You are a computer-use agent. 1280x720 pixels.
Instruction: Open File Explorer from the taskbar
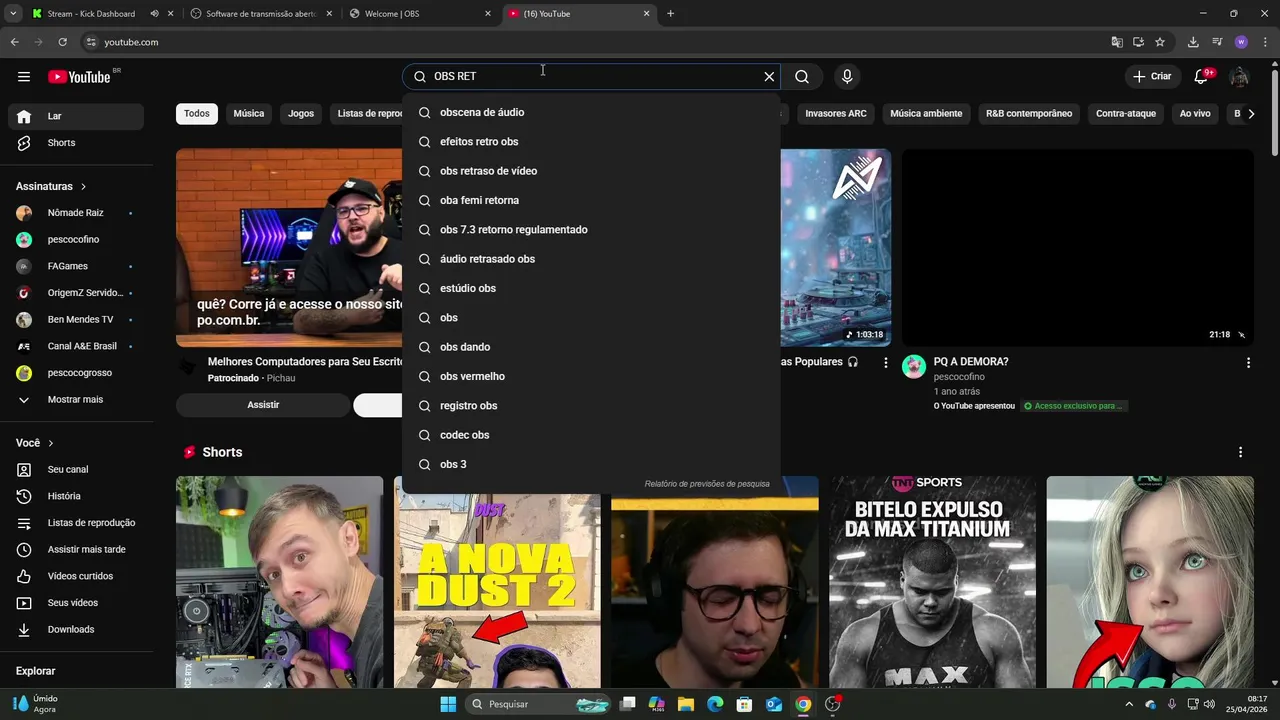[686, 704]
